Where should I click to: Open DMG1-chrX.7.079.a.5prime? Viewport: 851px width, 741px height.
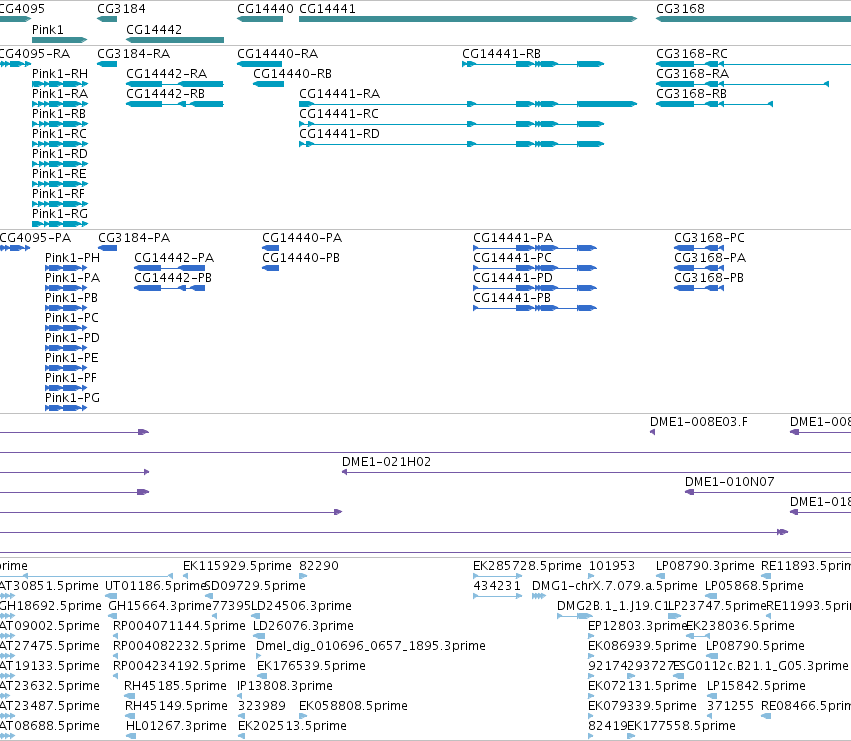[614, 586]
